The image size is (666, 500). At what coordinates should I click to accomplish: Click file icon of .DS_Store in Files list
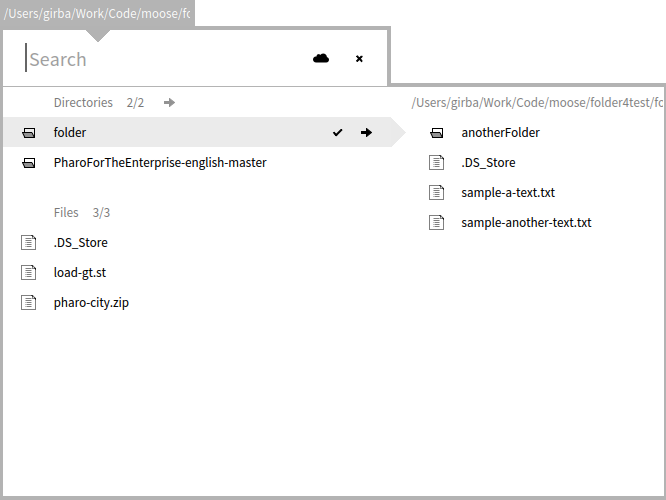pyautogui.click(x=28, y=242)
